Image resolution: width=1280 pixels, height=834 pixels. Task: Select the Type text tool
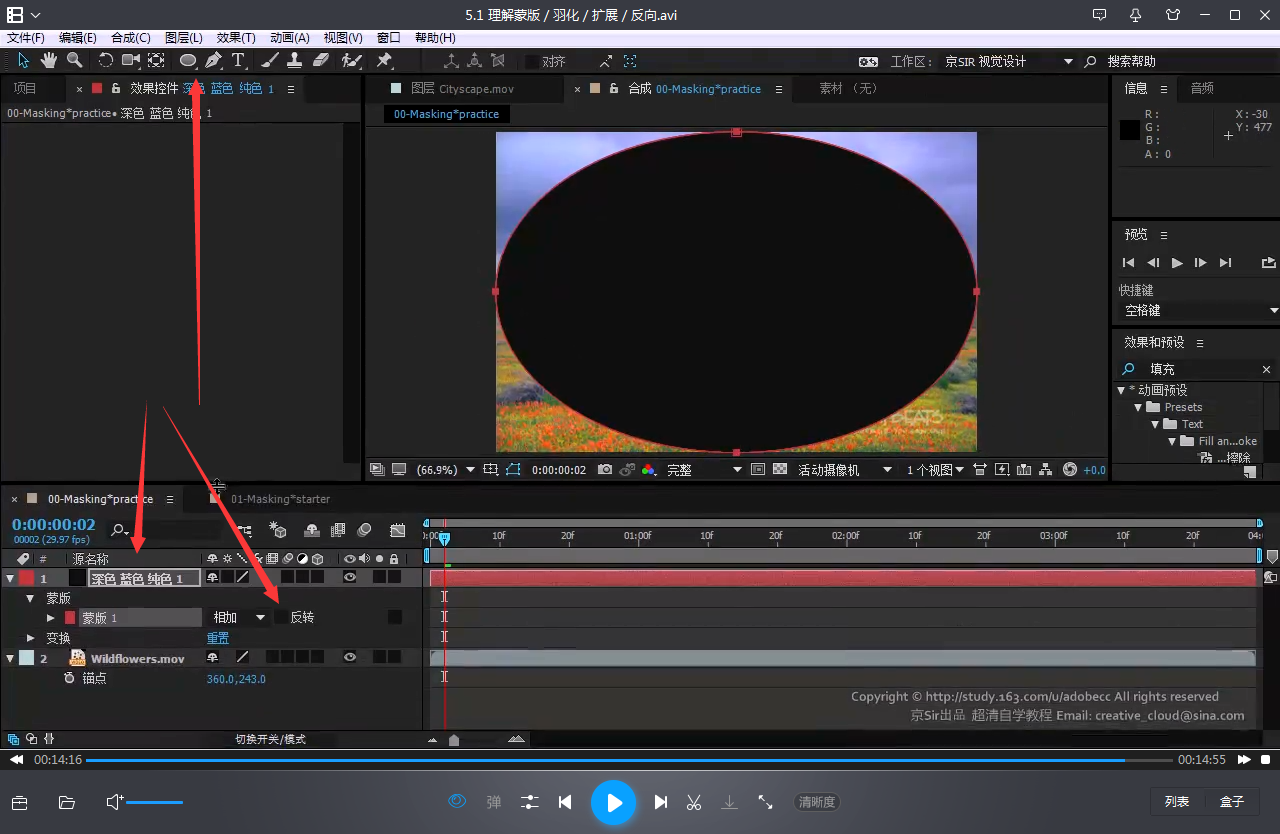tap(239, 60)
